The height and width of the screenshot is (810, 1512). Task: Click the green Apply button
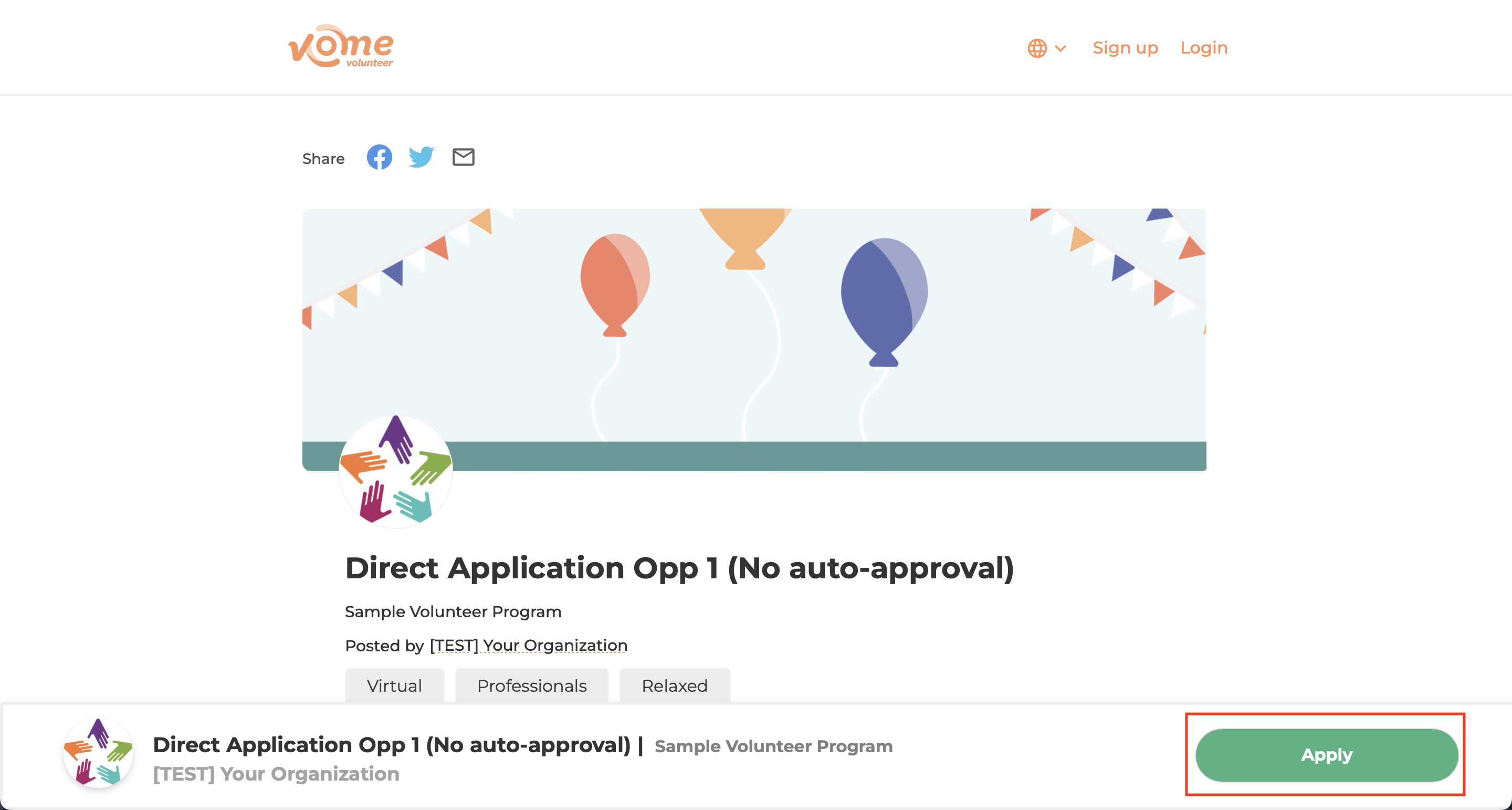(x=1327, y=755)
